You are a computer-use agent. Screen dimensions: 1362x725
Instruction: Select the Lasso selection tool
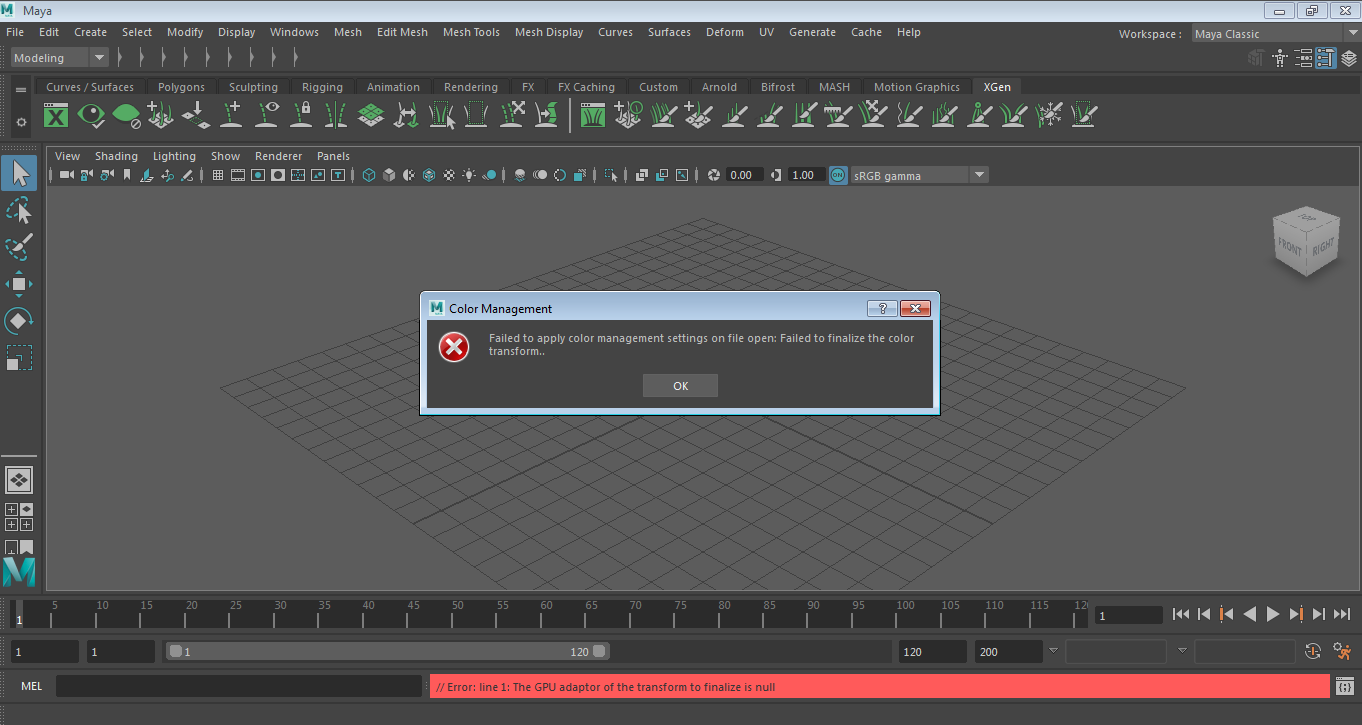coord(19,210)
